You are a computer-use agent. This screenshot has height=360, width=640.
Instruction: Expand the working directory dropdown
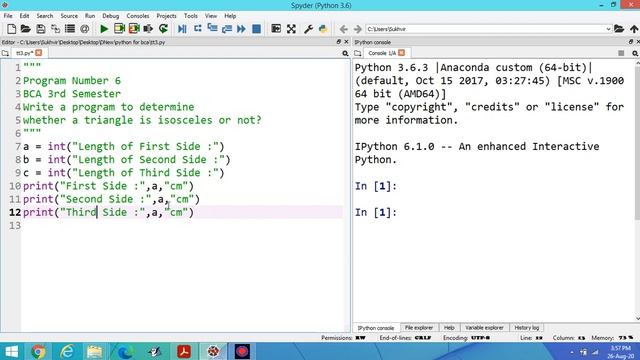(608, 29)
